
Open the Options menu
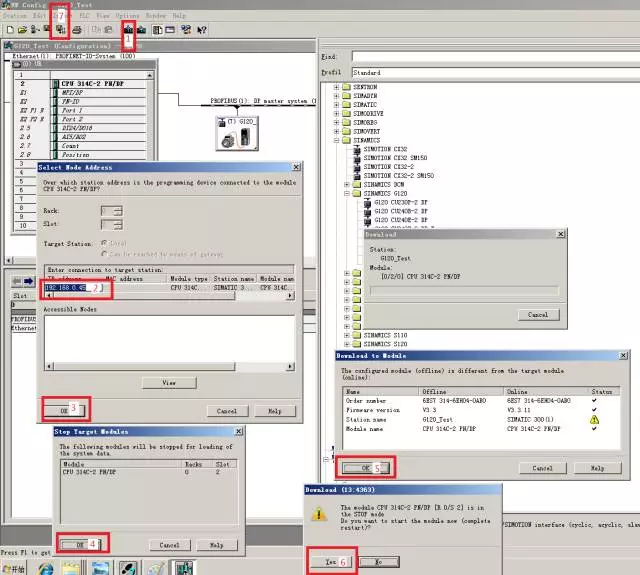[x=127, y=16]
